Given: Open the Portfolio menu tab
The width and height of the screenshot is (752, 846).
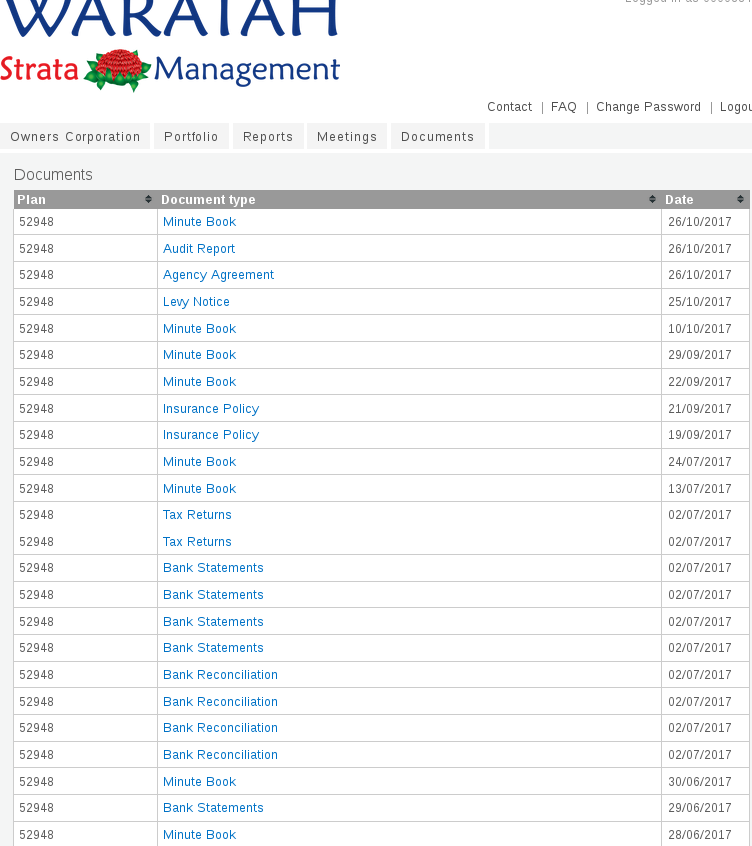Looking at the screenshot, I should [x=191, y=137].
